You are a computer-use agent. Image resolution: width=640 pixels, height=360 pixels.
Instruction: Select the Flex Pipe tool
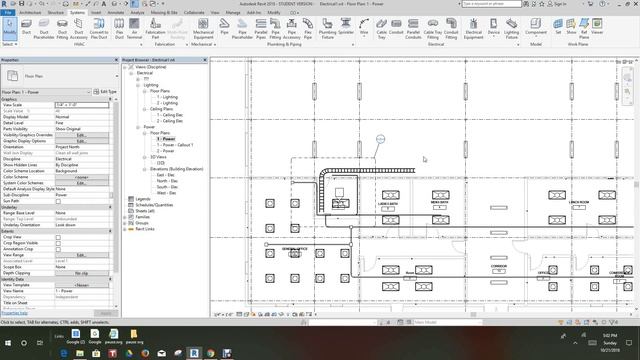(308, 29)
